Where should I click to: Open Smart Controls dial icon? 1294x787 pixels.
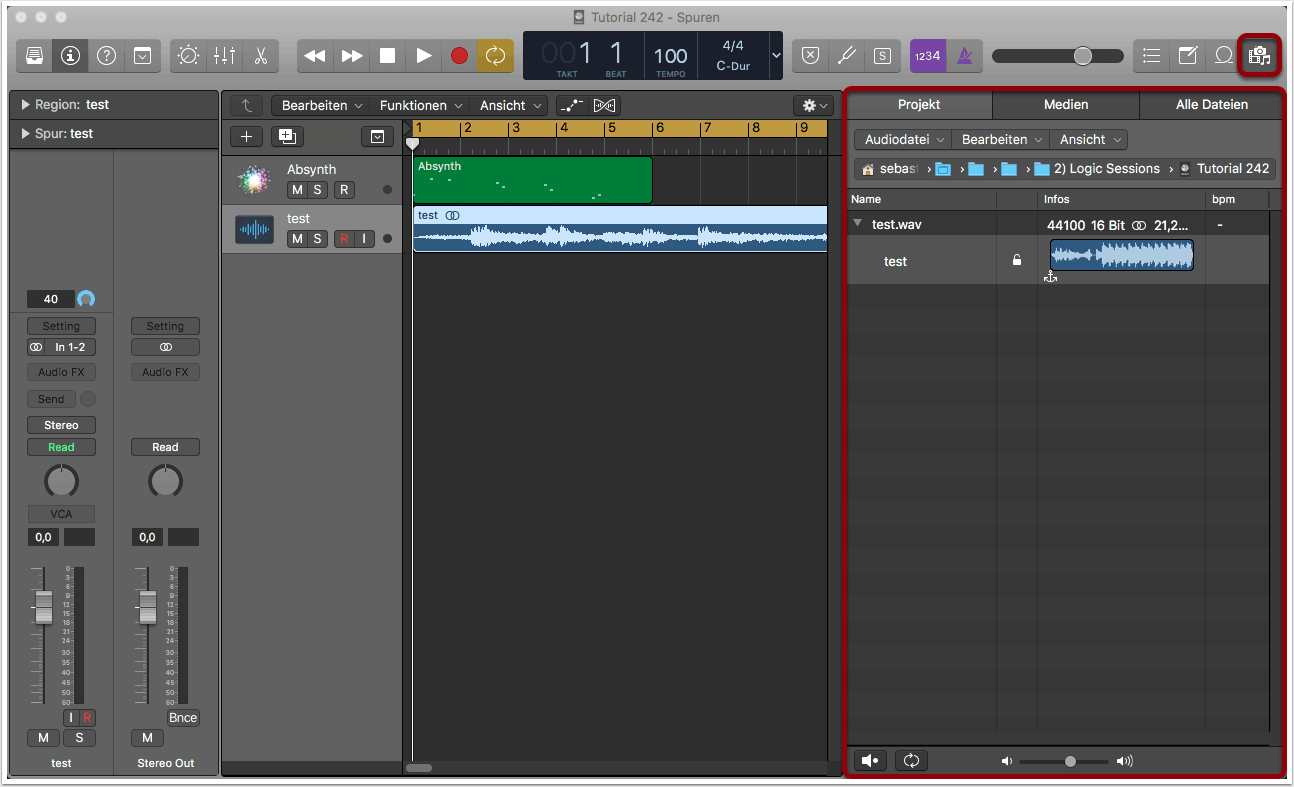point(188,56)
